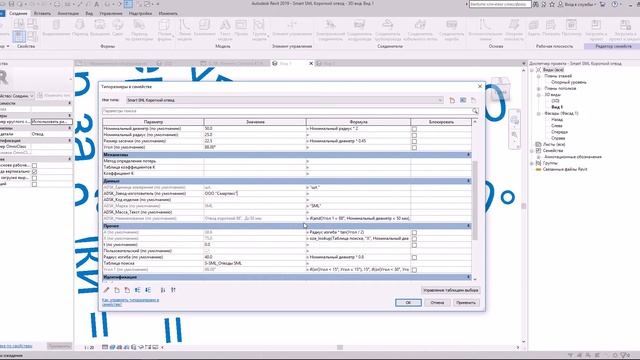Delete the current type icon
This screenshot has height=360, width=640.
pos(473,100)
